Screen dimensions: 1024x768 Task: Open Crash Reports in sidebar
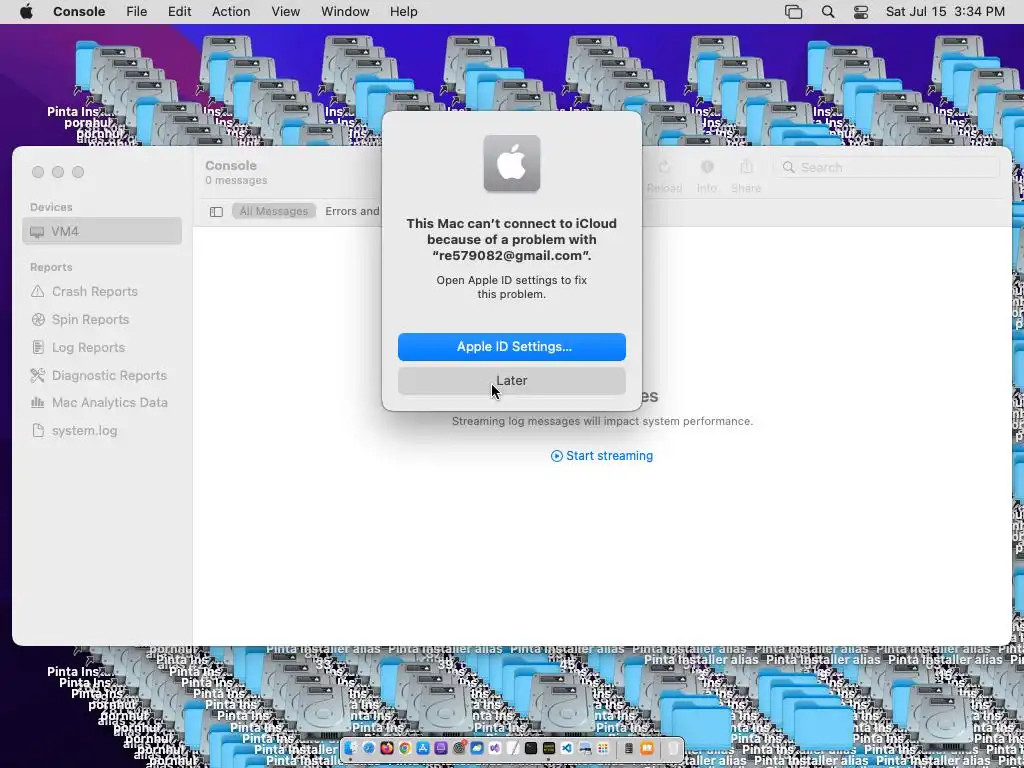pos(95,291)
